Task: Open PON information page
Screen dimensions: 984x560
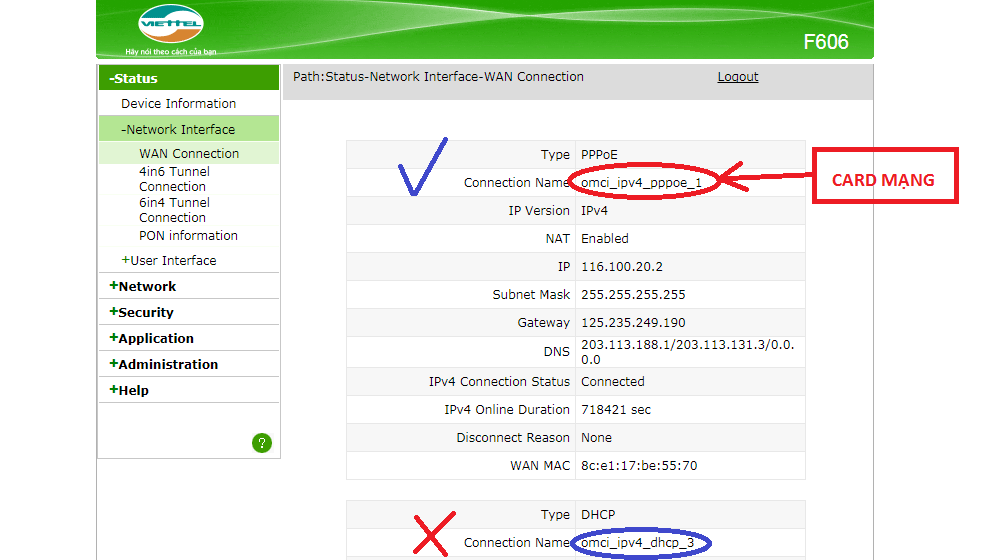Action: (x=188, y=236)
